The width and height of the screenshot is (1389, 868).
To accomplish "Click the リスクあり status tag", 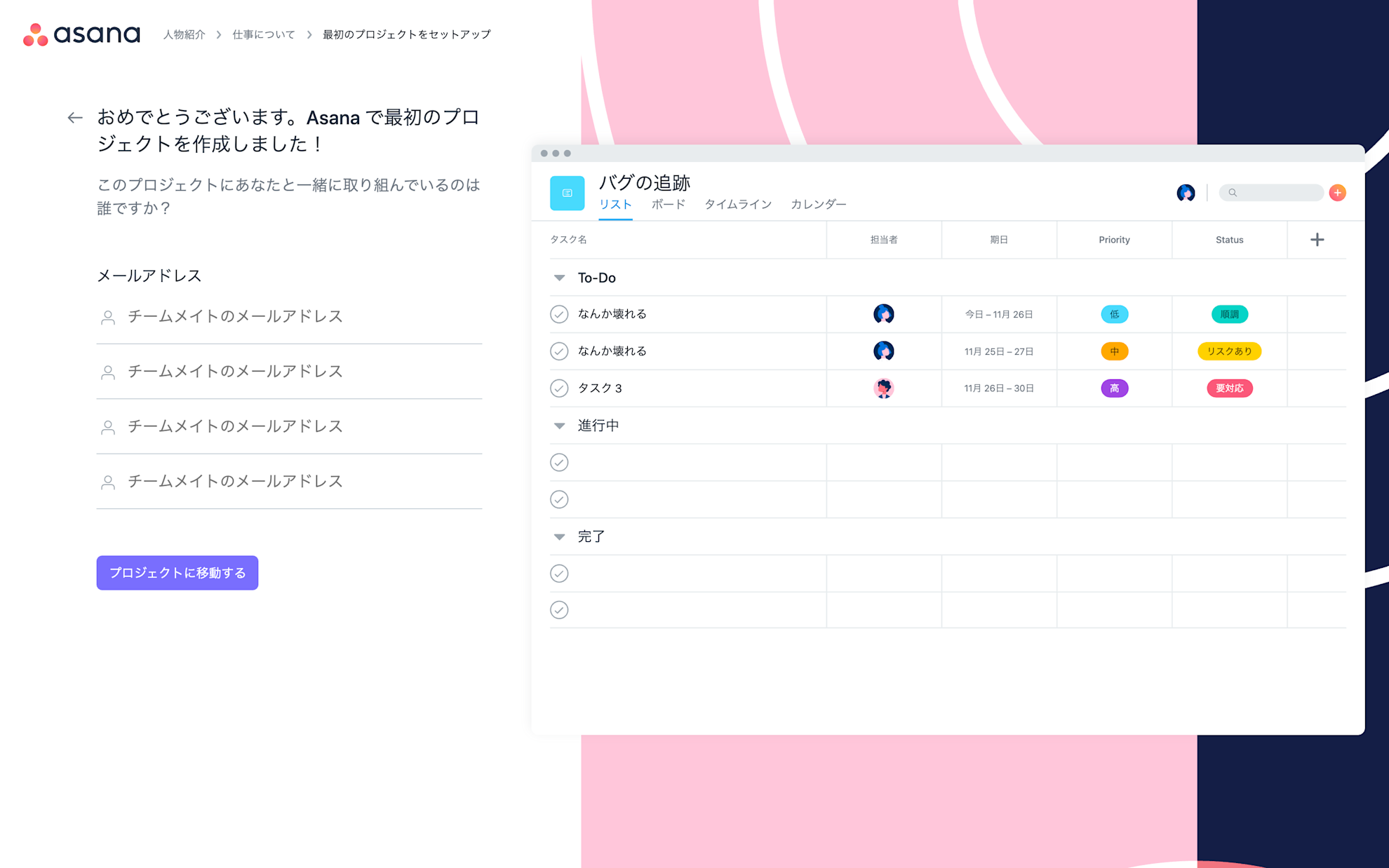I will tap(1229, 351).
